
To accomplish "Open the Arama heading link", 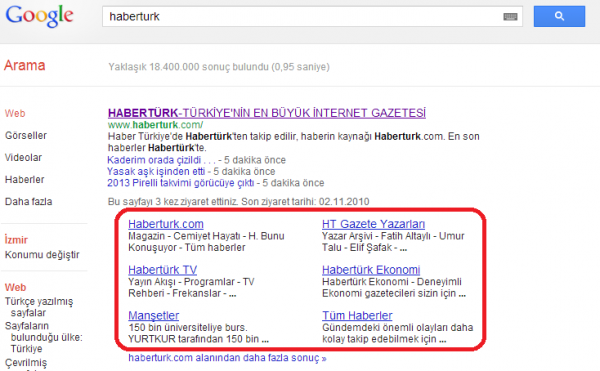I will click(24, 65).
